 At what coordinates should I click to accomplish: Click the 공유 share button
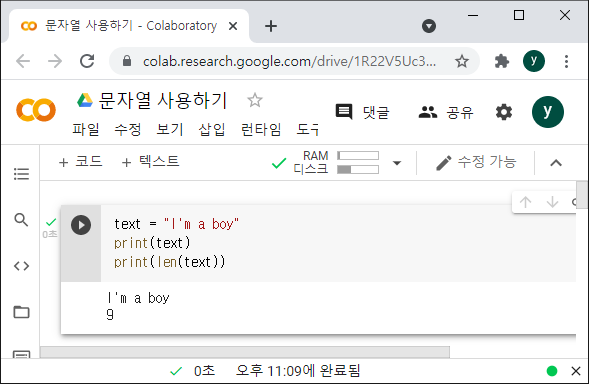pyautogui.click(x=446, y=112)
